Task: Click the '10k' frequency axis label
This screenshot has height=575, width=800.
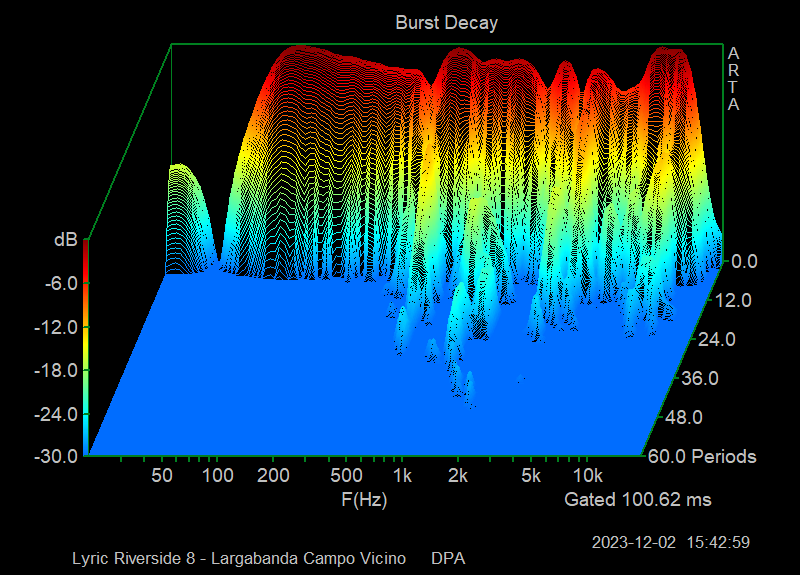Action: tap(588, 476)
